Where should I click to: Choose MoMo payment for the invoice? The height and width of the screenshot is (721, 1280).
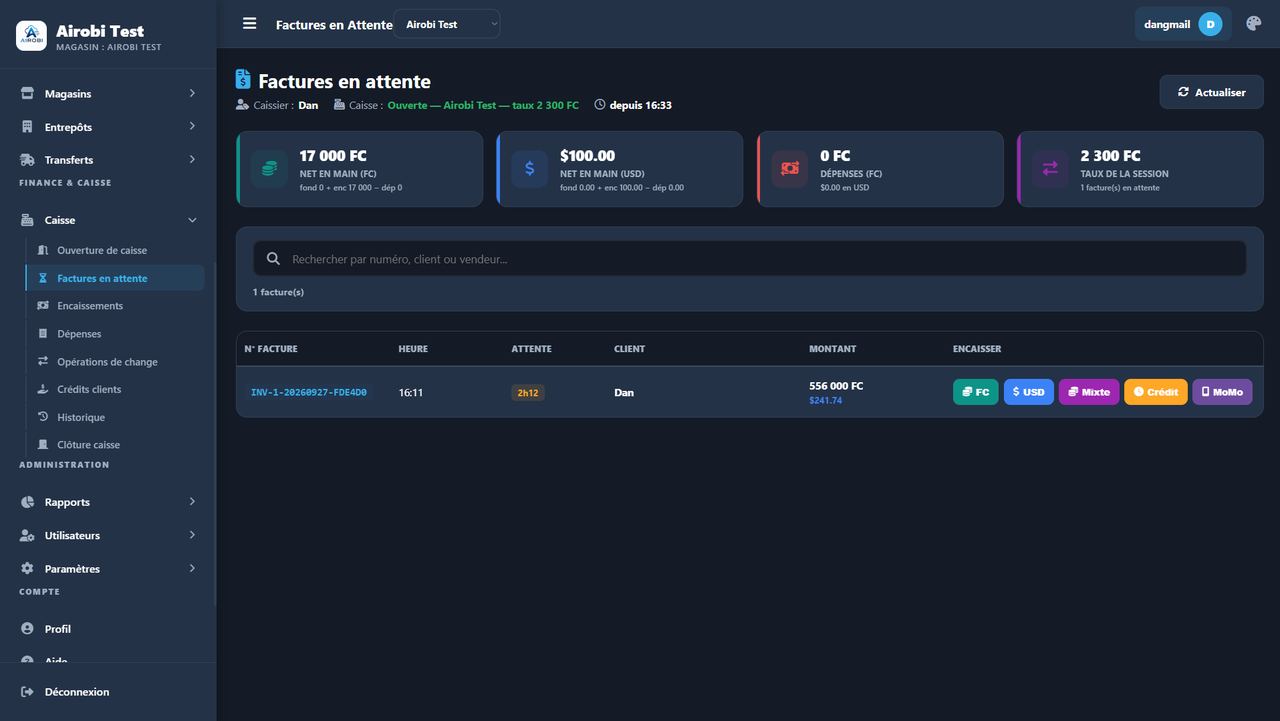coord(1222,392)
